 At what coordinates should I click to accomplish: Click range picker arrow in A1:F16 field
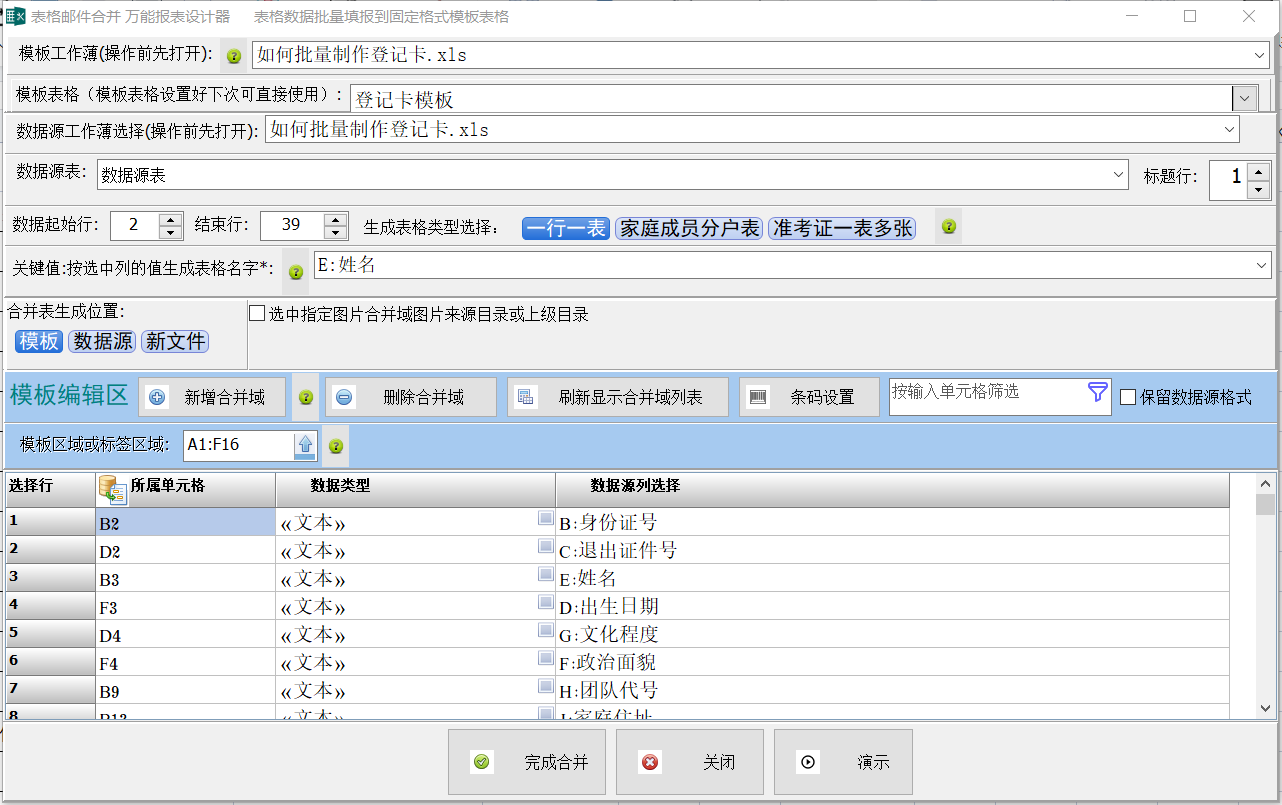pyautogui.click(x=305, y=445)
